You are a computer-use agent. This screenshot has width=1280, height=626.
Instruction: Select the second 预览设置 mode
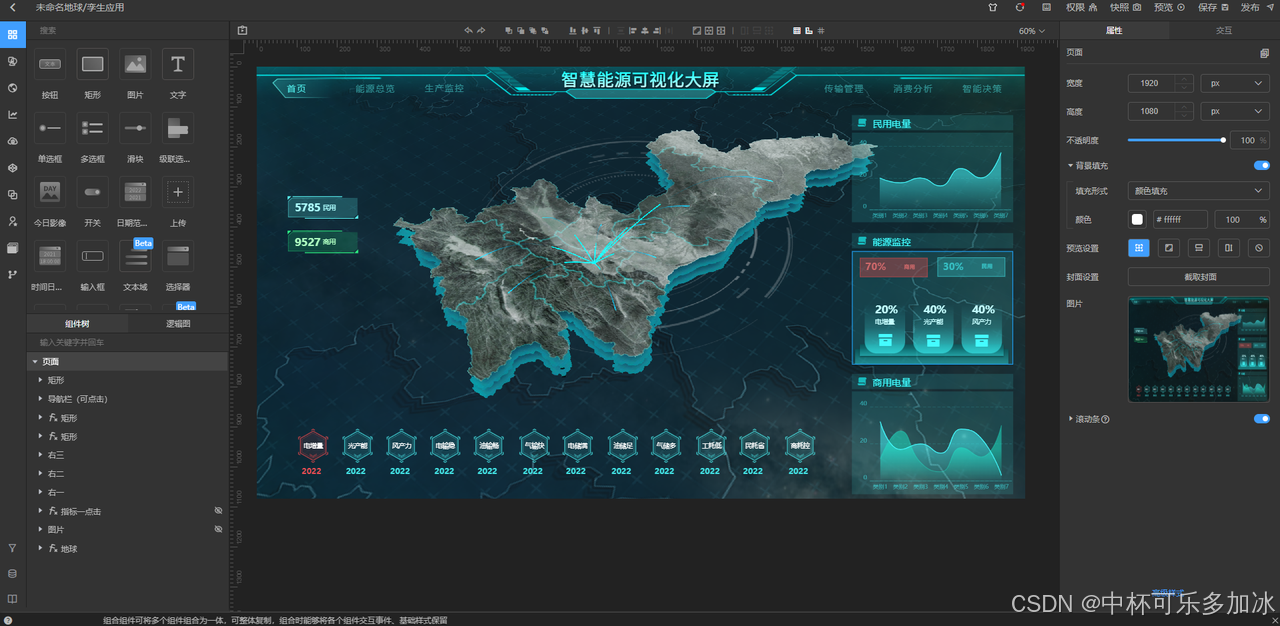pyautogui.click(x=1168, y=248)
